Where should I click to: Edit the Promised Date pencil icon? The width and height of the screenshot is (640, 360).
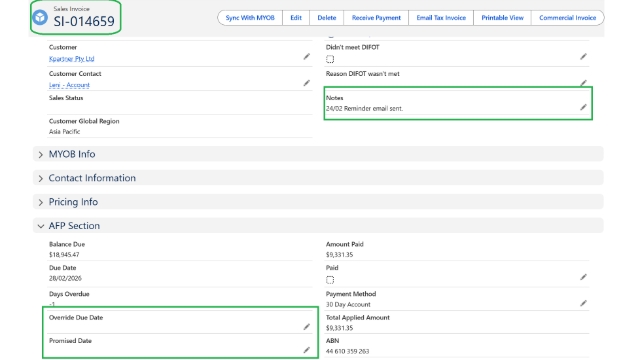click(x=307, y=350)
